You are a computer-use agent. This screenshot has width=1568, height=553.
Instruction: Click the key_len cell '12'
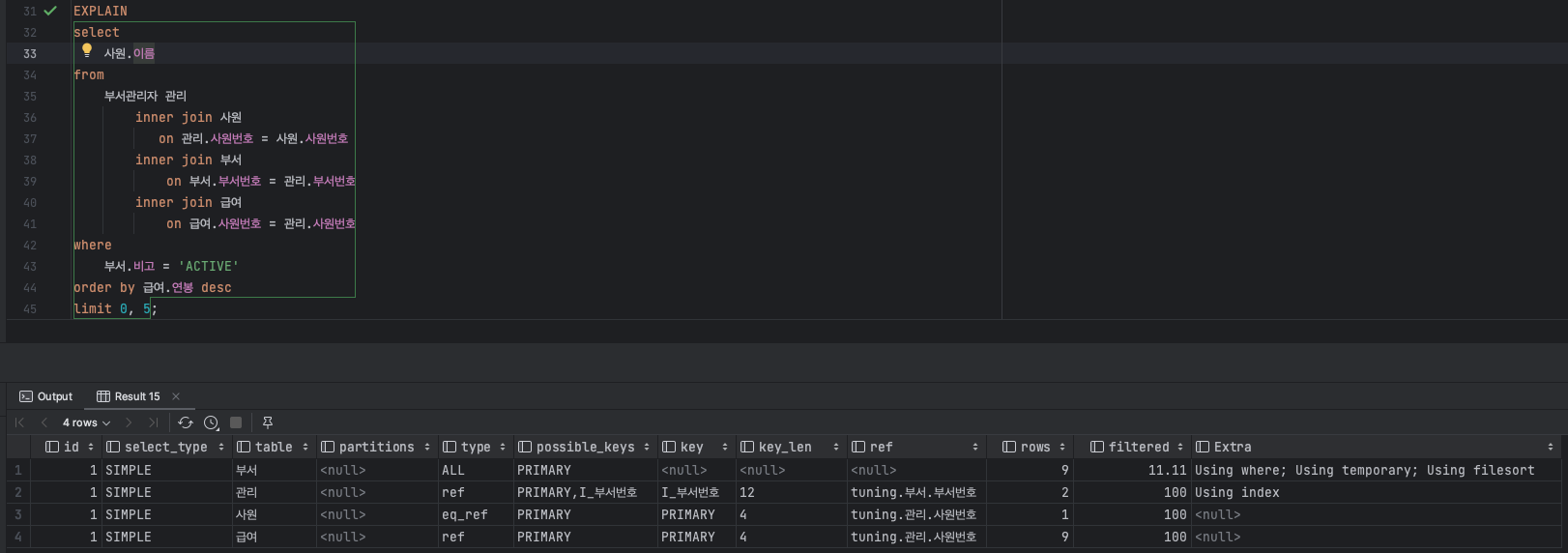(791, 492)
